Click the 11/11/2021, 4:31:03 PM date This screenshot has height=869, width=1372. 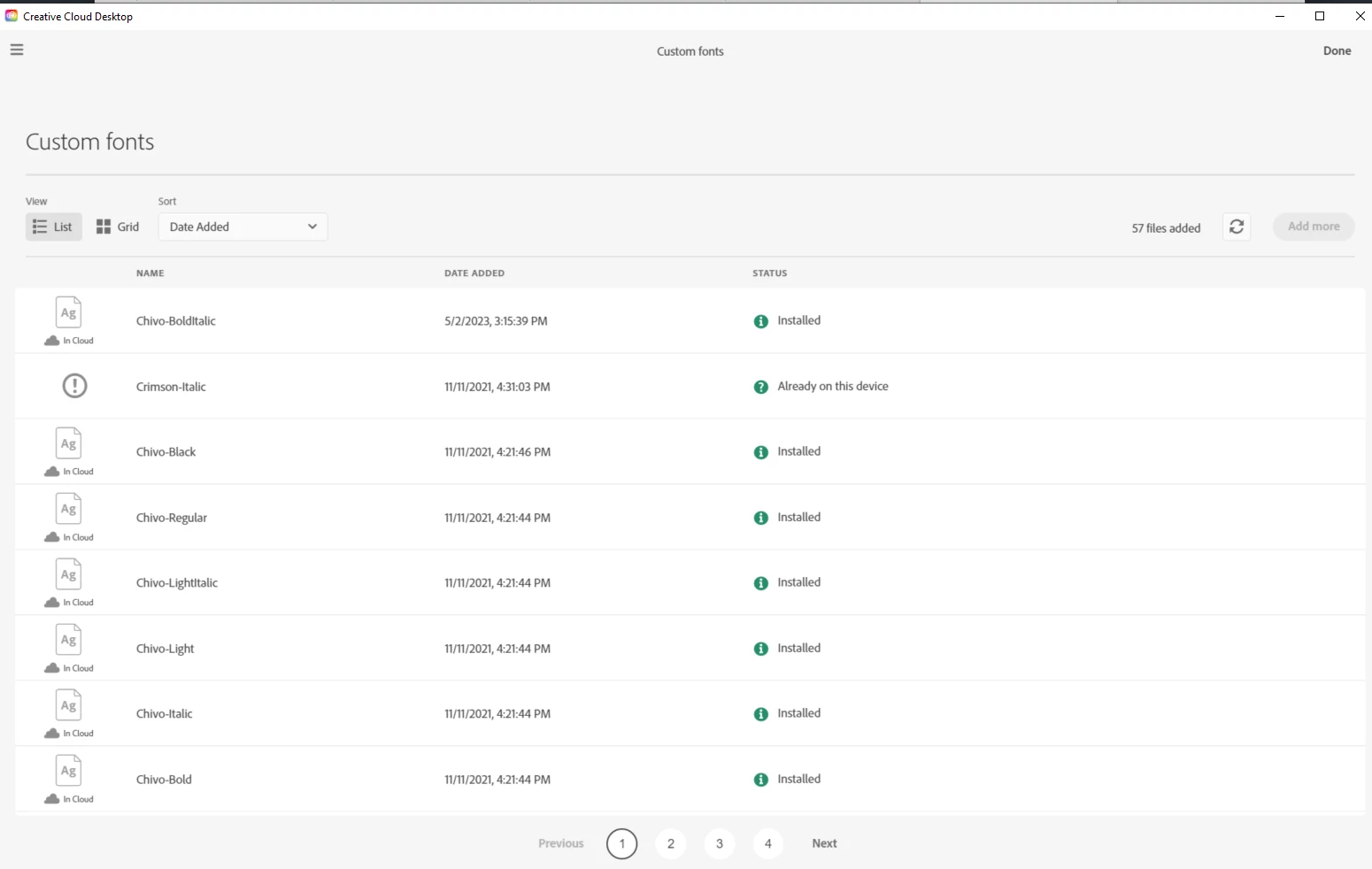(497, 387)
